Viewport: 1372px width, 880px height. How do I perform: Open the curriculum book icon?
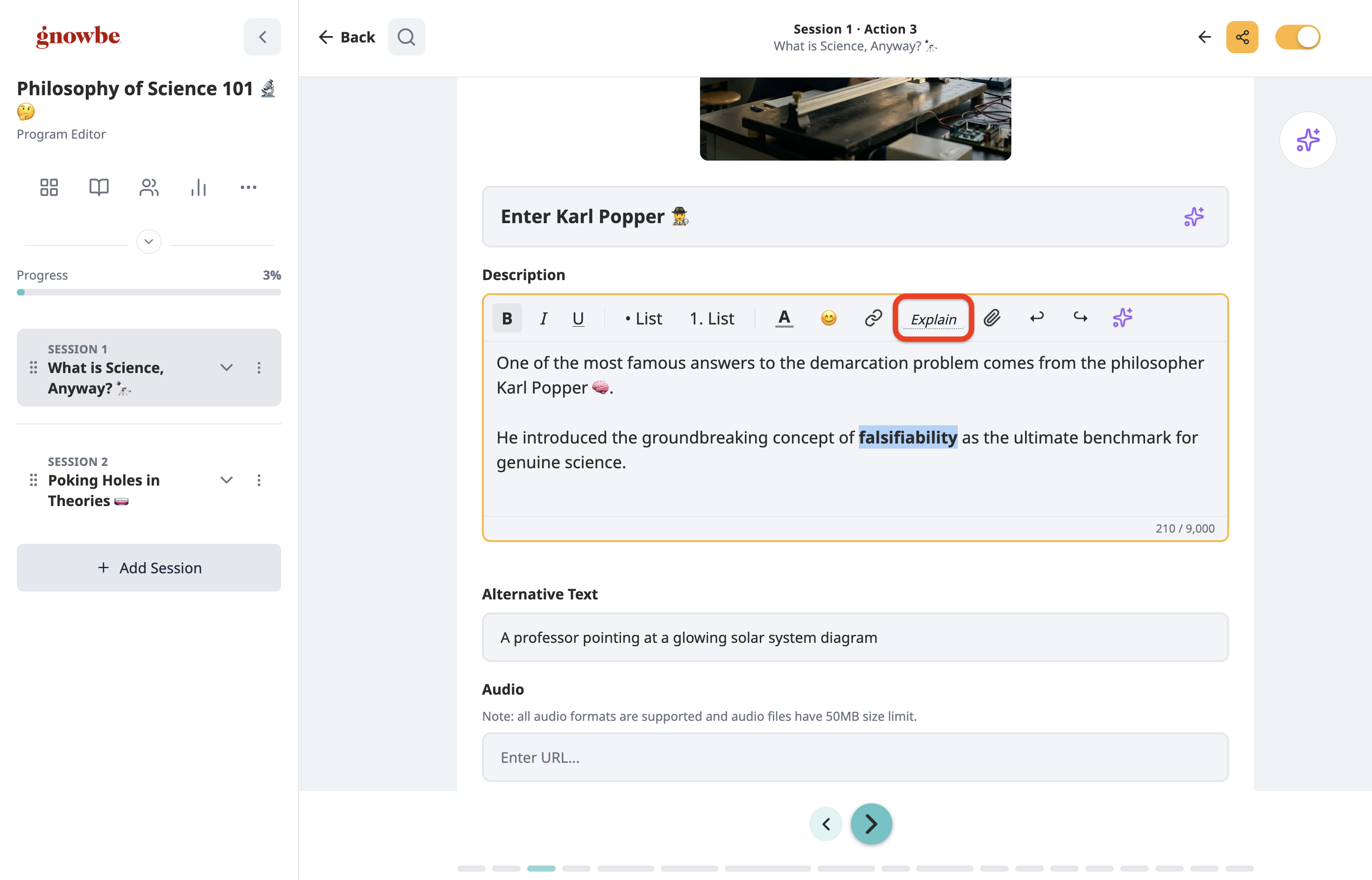(99, 187)
